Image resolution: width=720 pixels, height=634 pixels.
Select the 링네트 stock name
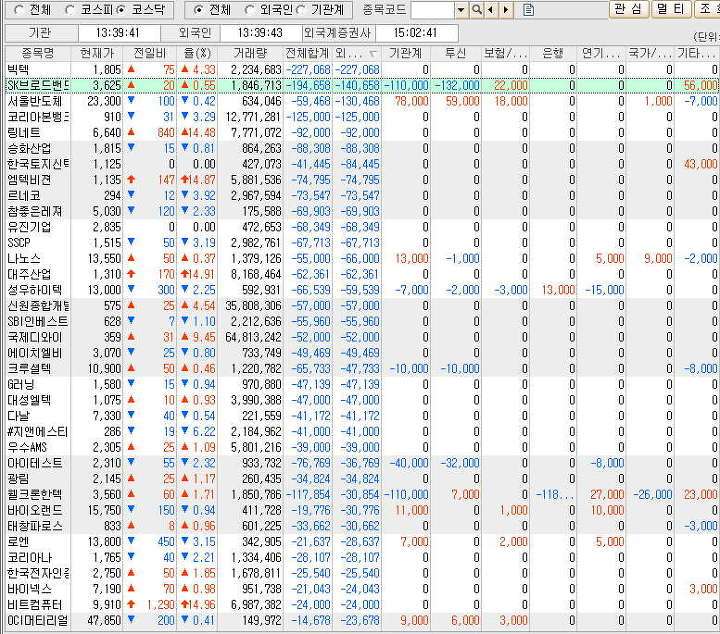click(x=24, y=133)
